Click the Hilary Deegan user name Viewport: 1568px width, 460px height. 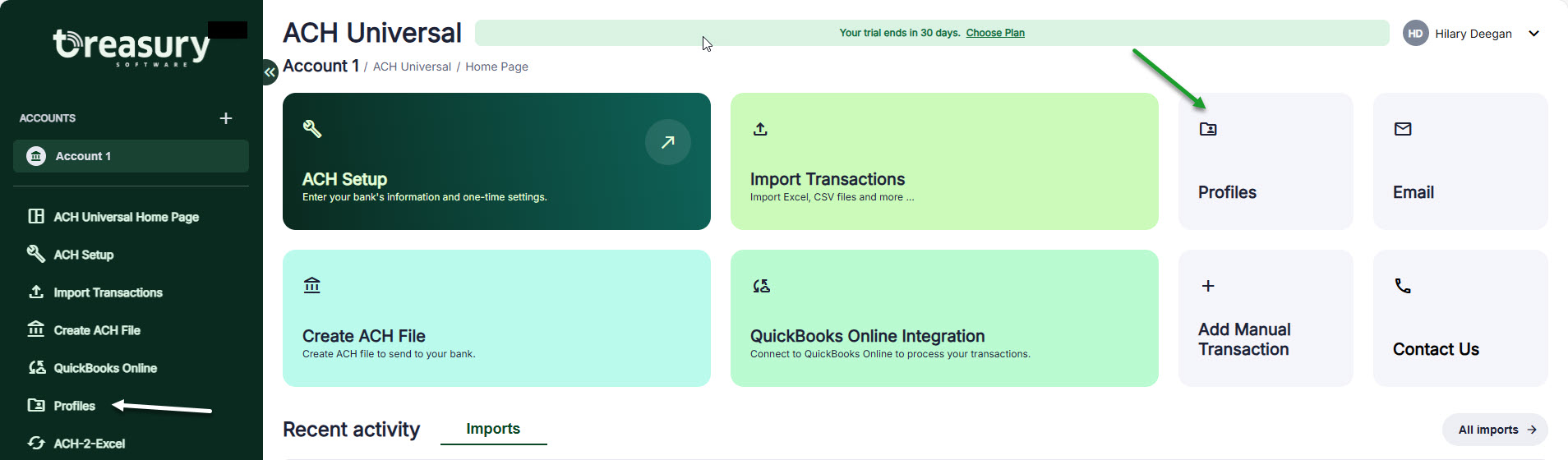1473,34
